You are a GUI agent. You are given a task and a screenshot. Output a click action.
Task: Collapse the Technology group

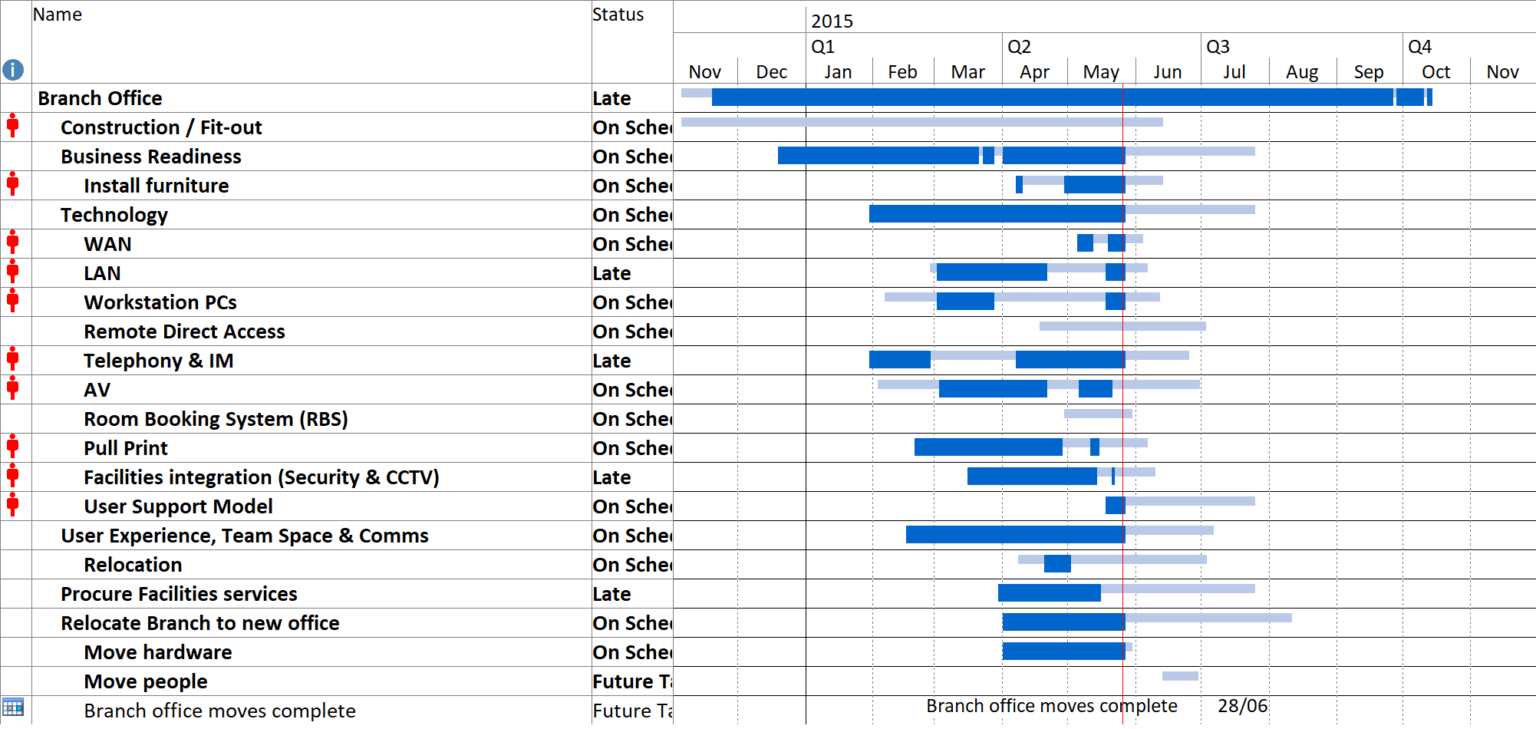(x=114, y=214)
